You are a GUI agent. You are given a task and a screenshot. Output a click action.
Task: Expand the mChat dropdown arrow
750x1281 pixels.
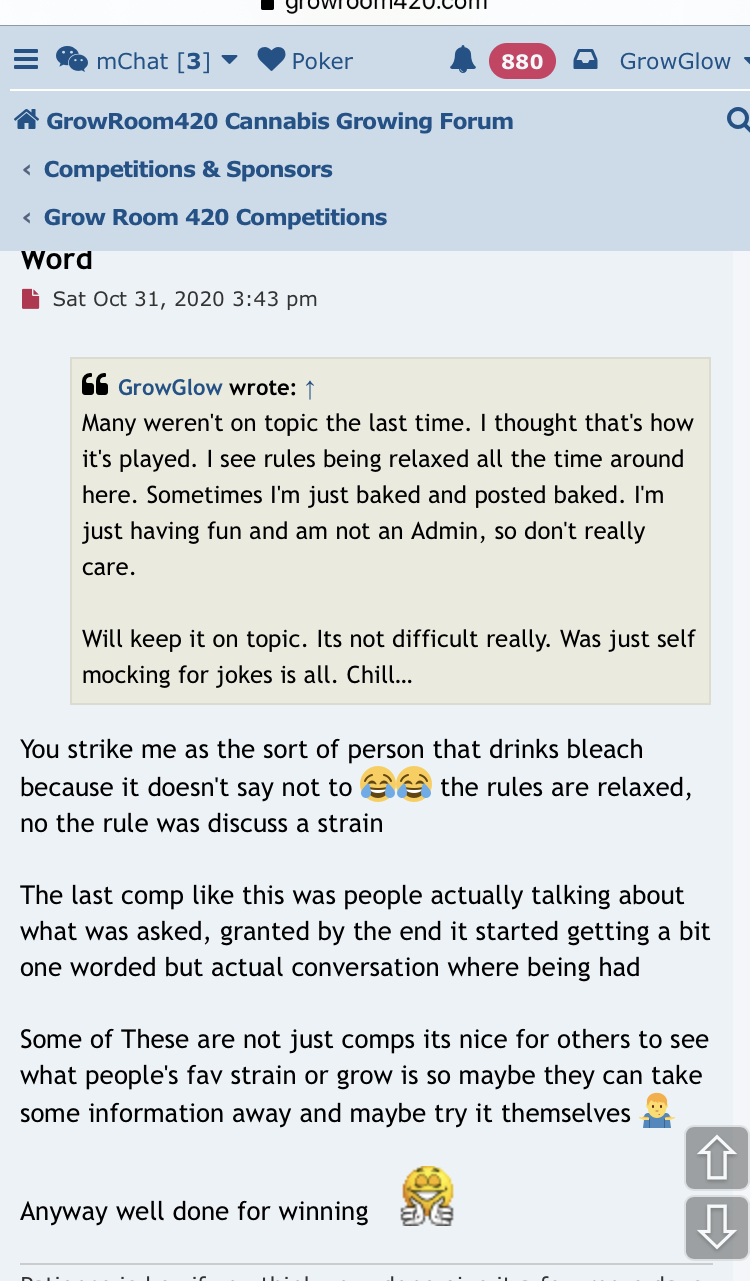tap(229, 60)
